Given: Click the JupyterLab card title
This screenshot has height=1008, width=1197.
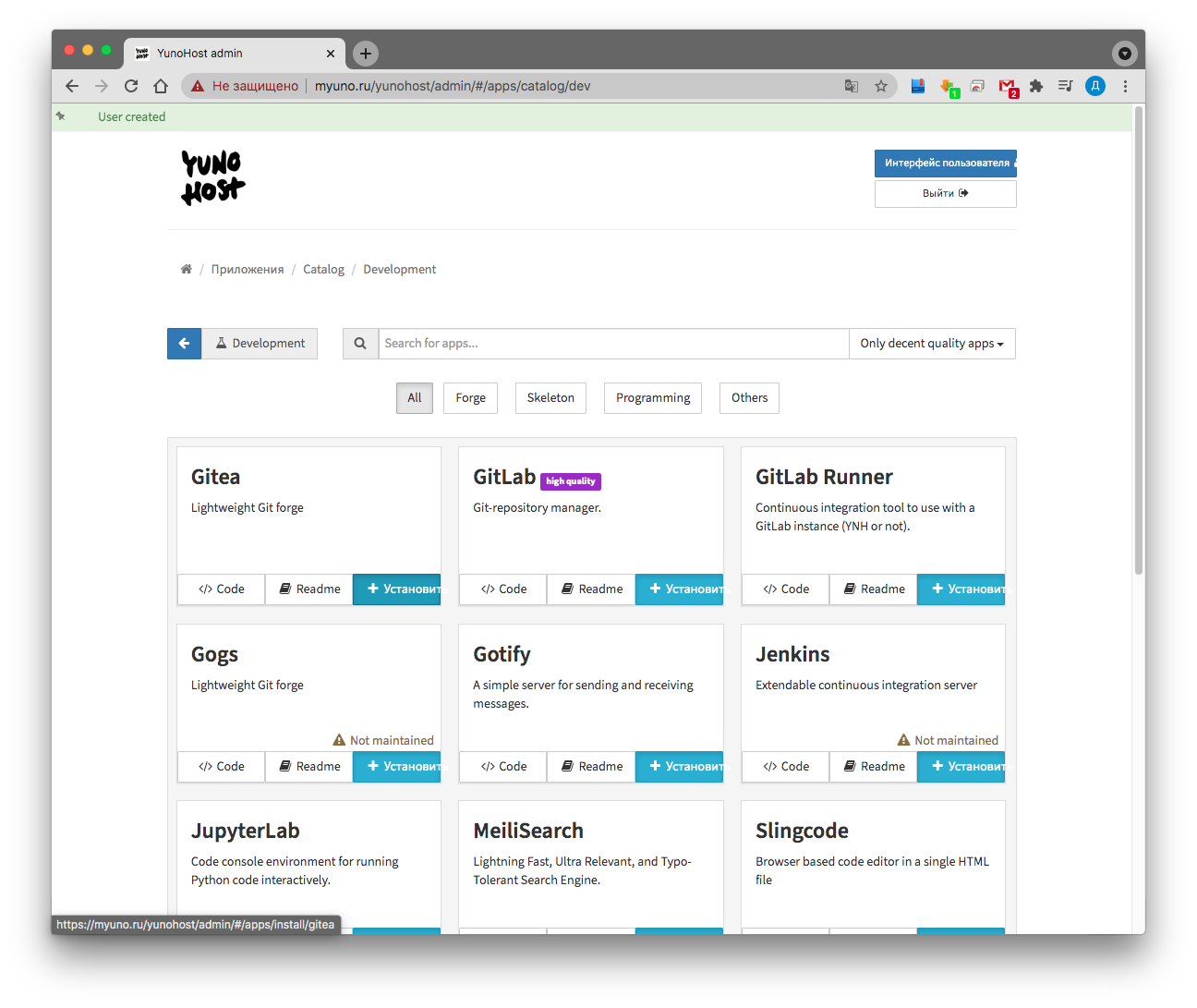Looking at the screenshot, I should coord(246,831).
